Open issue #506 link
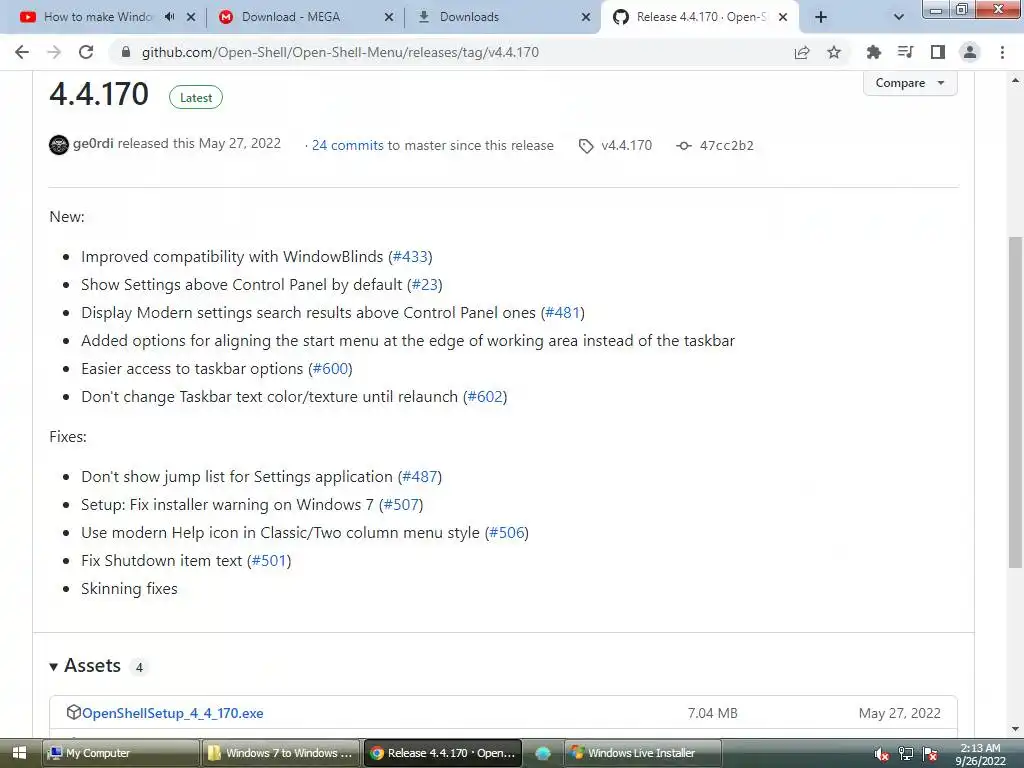 pyautogui.click(x=507, y=533)
